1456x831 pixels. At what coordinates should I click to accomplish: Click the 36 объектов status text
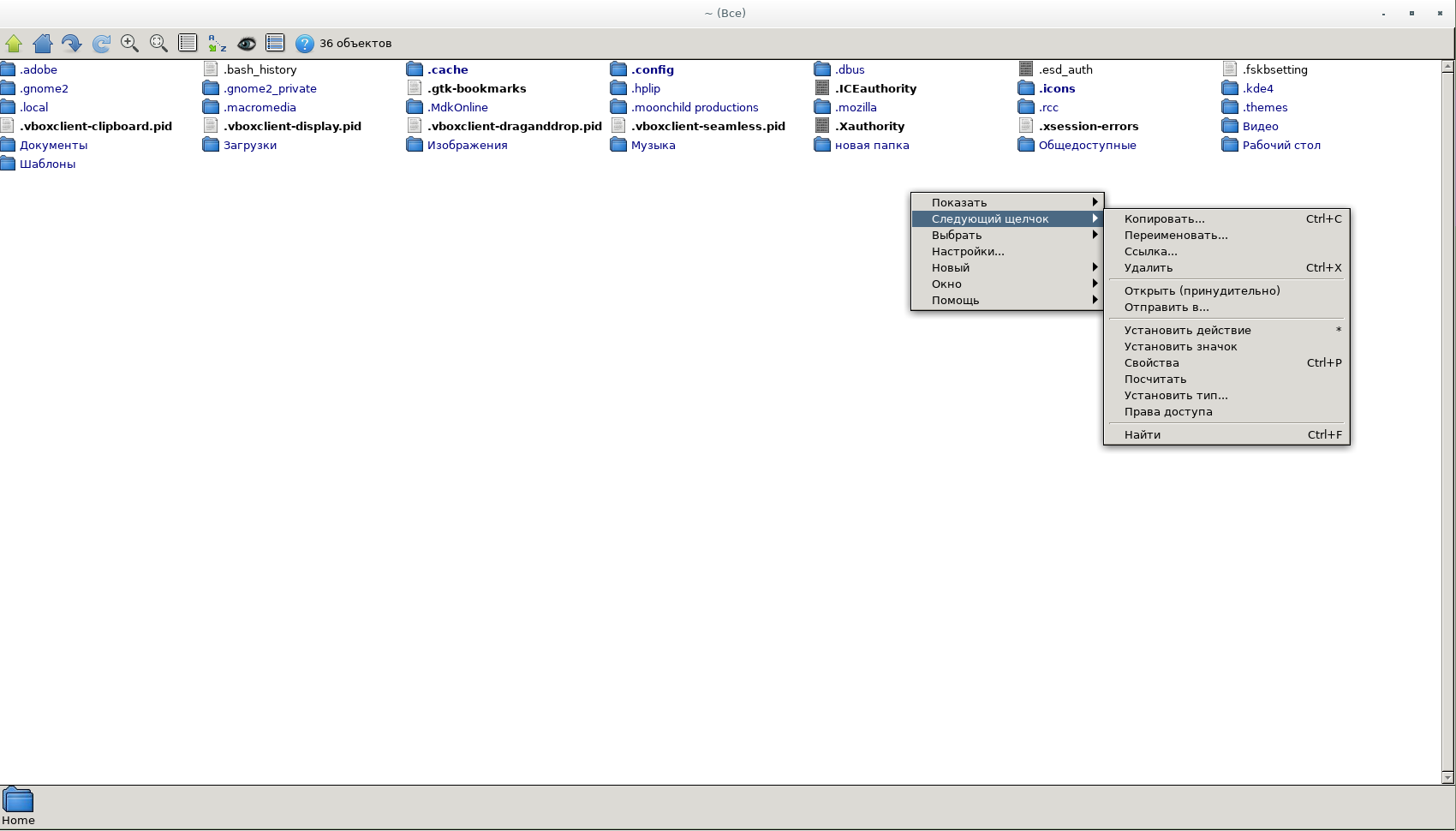[355, 44]
